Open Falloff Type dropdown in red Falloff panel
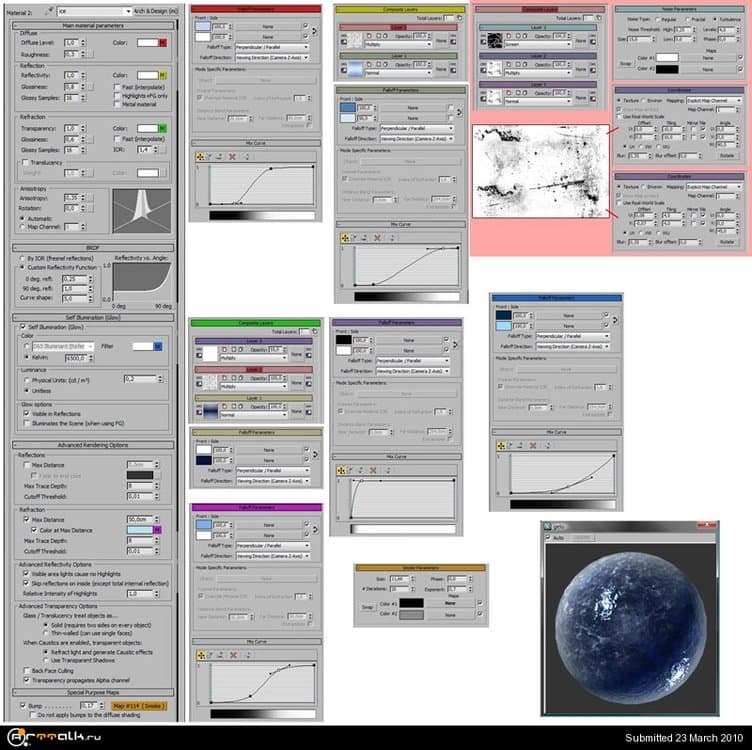This screenshot has height=750, width=752. coord(272,47)
